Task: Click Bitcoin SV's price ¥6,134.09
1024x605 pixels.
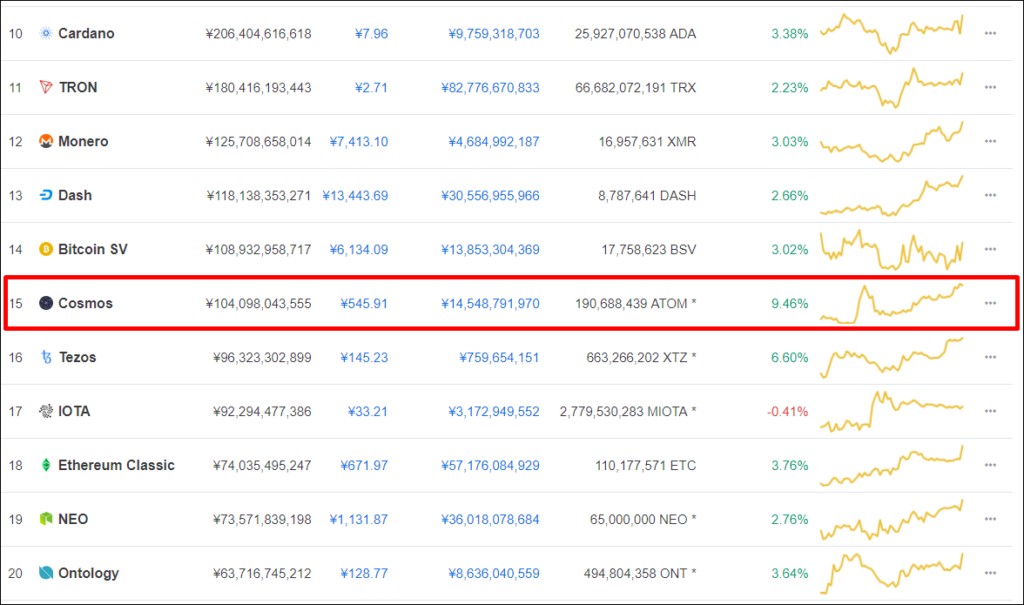Action: click(x=359, y=250)
